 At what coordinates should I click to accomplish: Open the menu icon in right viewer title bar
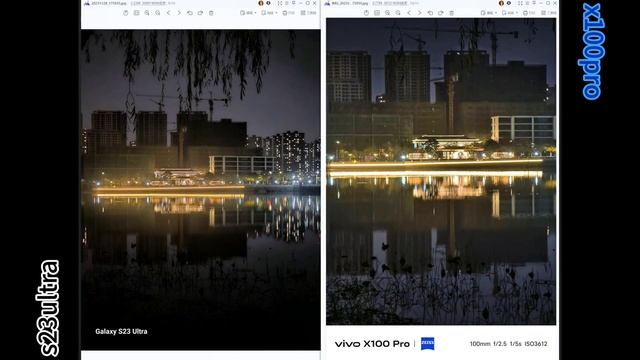(x=527, y=3)
